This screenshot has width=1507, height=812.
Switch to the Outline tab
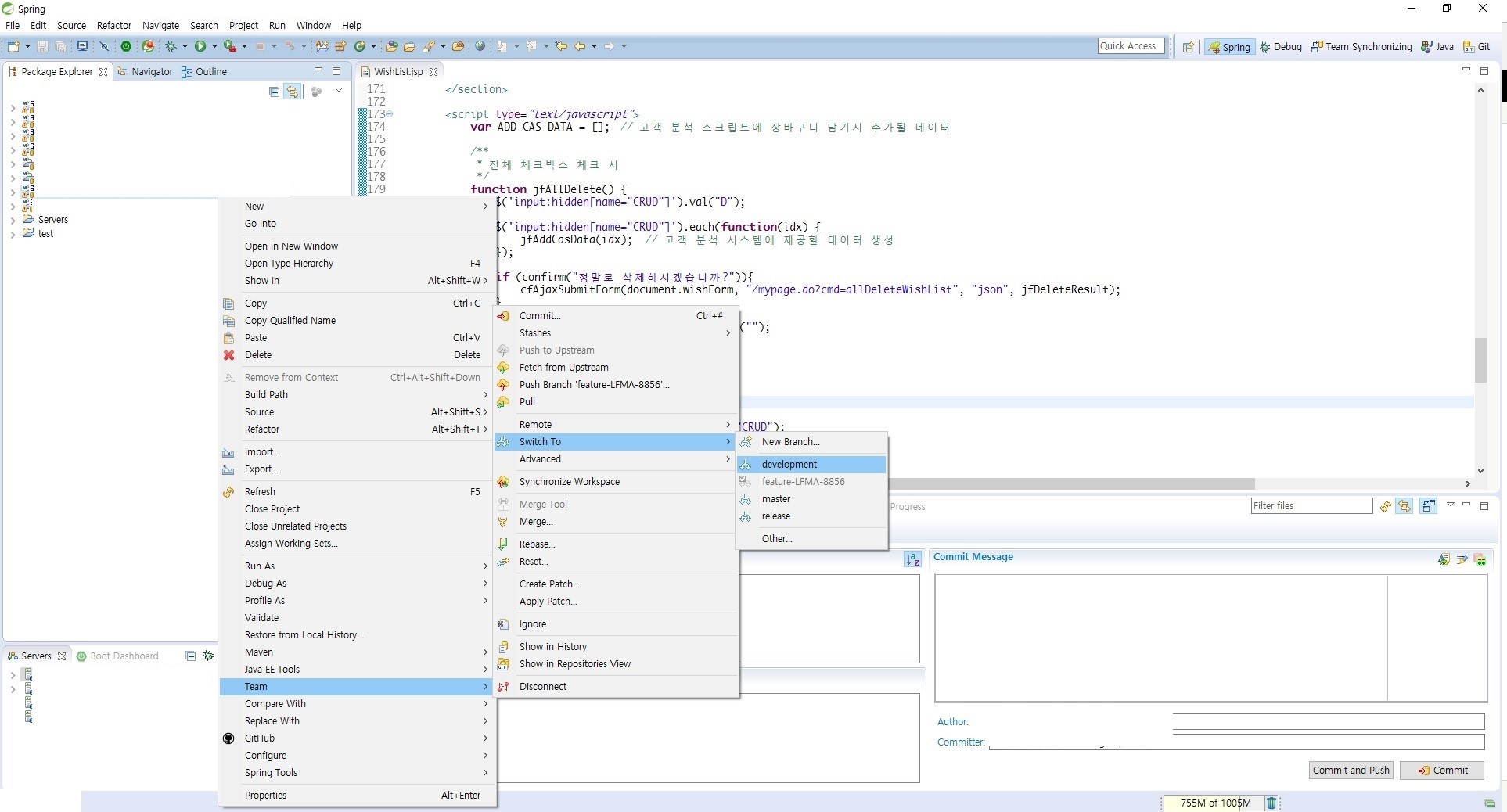[203, 71]
